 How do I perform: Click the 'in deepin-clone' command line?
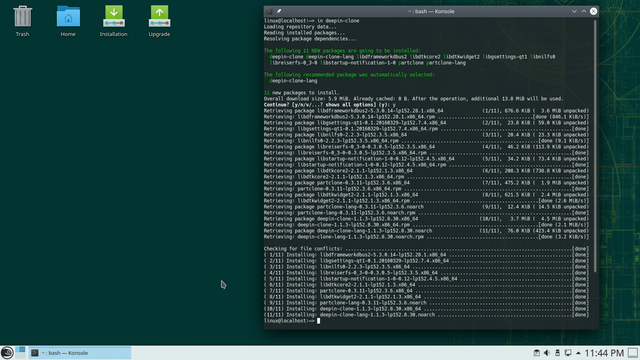click(311, 21)
